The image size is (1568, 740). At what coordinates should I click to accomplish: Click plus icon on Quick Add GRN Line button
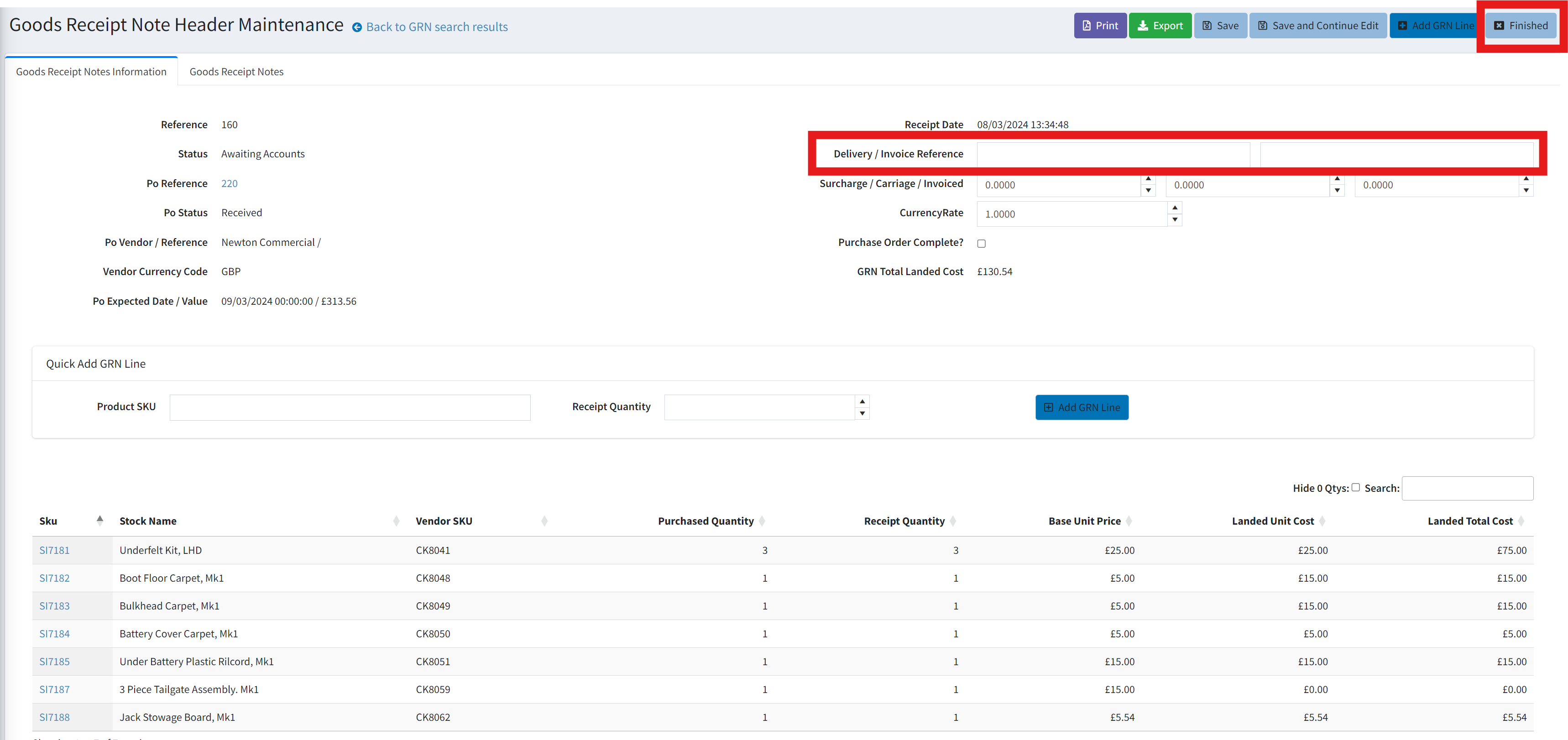pyautogui.click(x=1049, y=407)
